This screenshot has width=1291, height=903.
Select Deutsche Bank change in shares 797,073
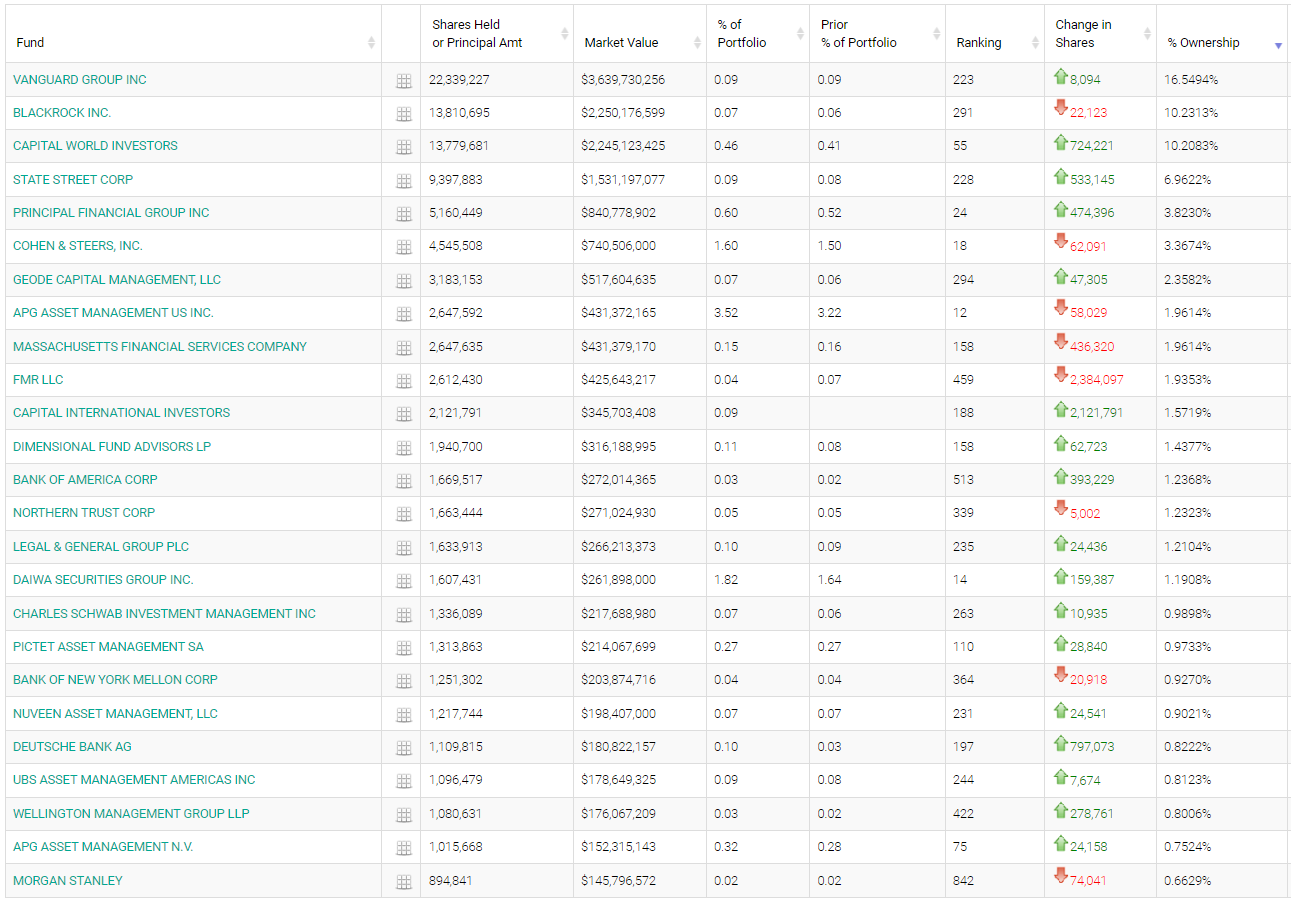pyautogui.click(x=1092, y=747)
